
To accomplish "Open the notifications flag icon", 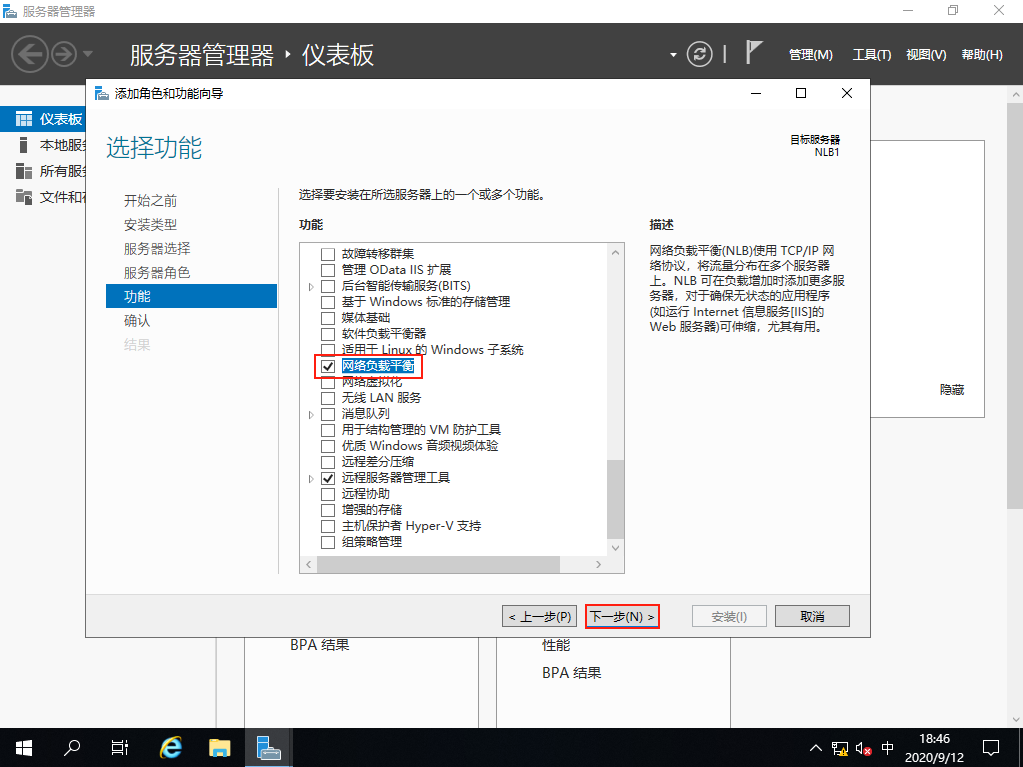I will [x=754, y=52].
